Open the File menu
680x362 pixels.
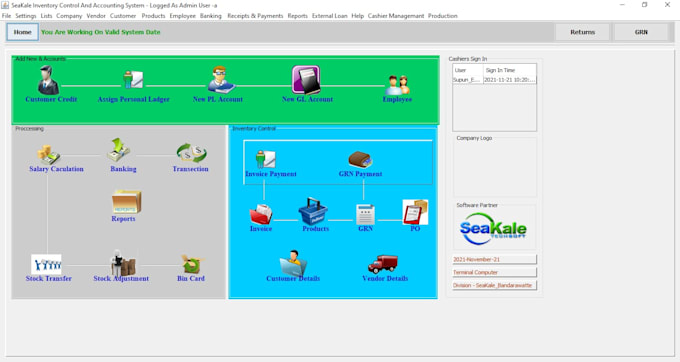(7, 16)
